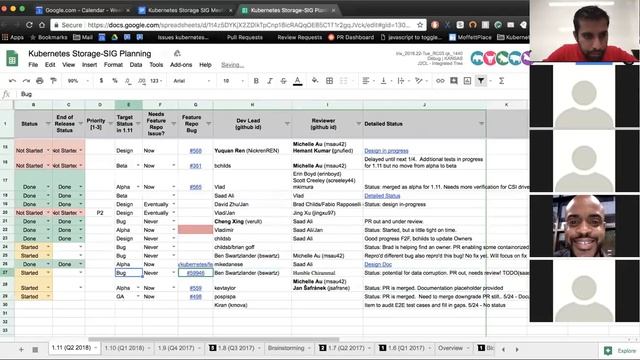Open Feature Repo Bug column filter arrow
640x360 pixels.
point(209,124)
